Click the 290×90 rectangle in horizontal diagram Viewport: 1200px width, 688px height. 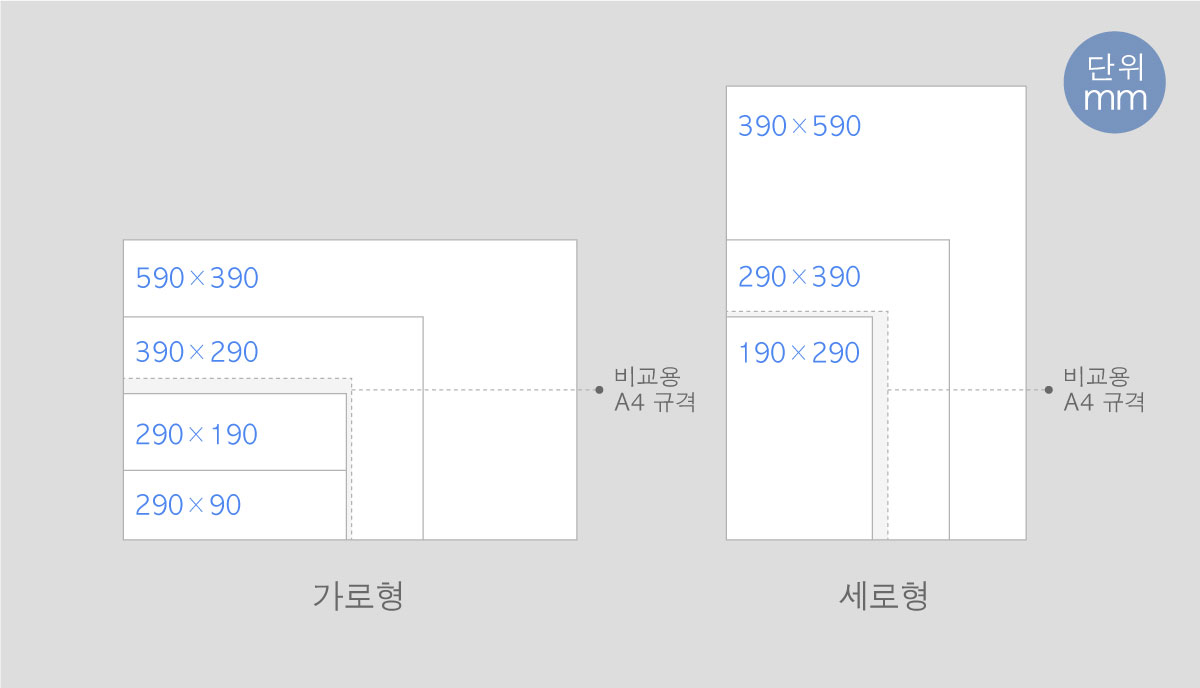click(x=235, y=505)
